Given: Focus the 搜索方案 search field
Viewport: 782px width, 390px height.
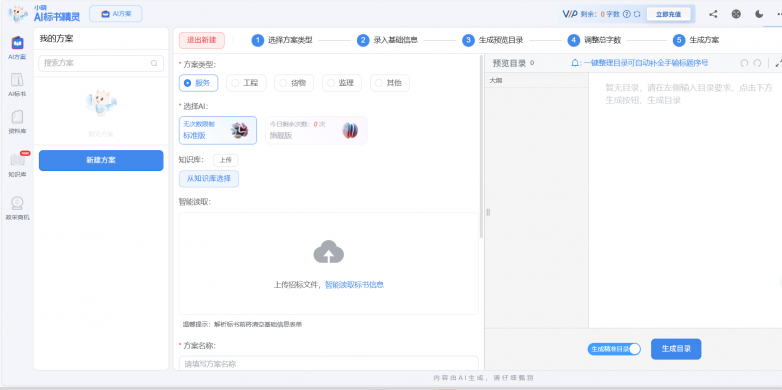Looking at the screenshot, I should [101, 63].
